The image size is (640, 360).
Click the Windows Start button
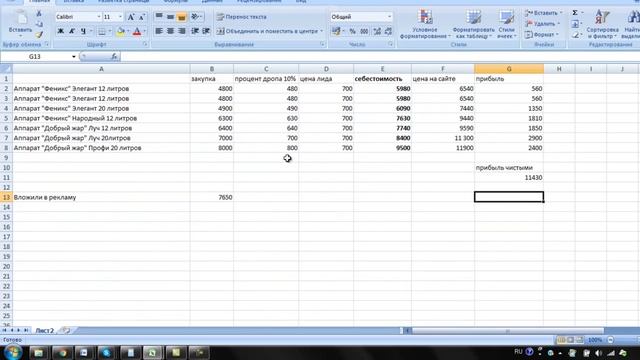[13, 352]
